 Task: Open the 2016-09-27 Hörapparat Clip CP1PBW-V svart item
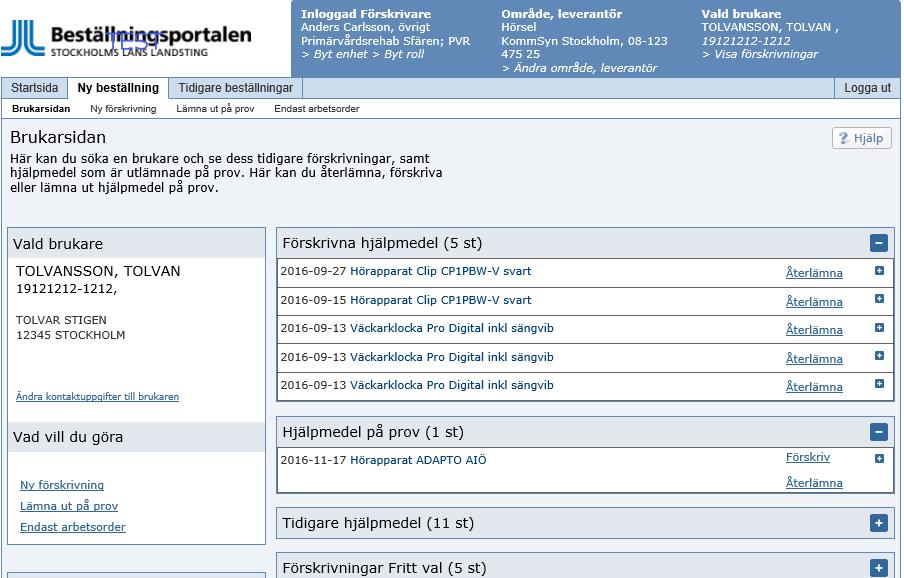click(x=440, y=271)
